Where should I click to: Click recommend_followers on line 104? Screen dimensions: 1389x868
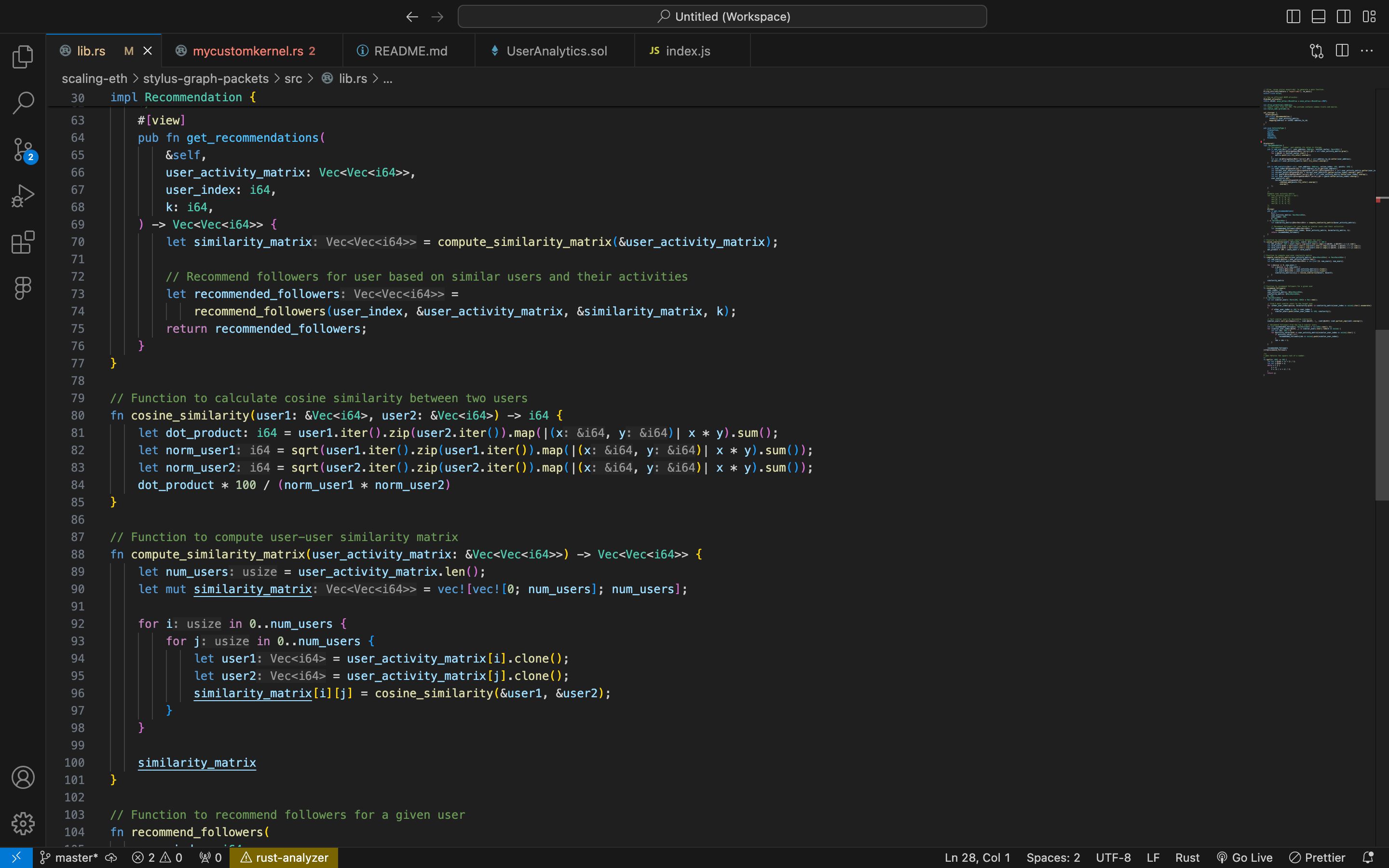[197, 832]
